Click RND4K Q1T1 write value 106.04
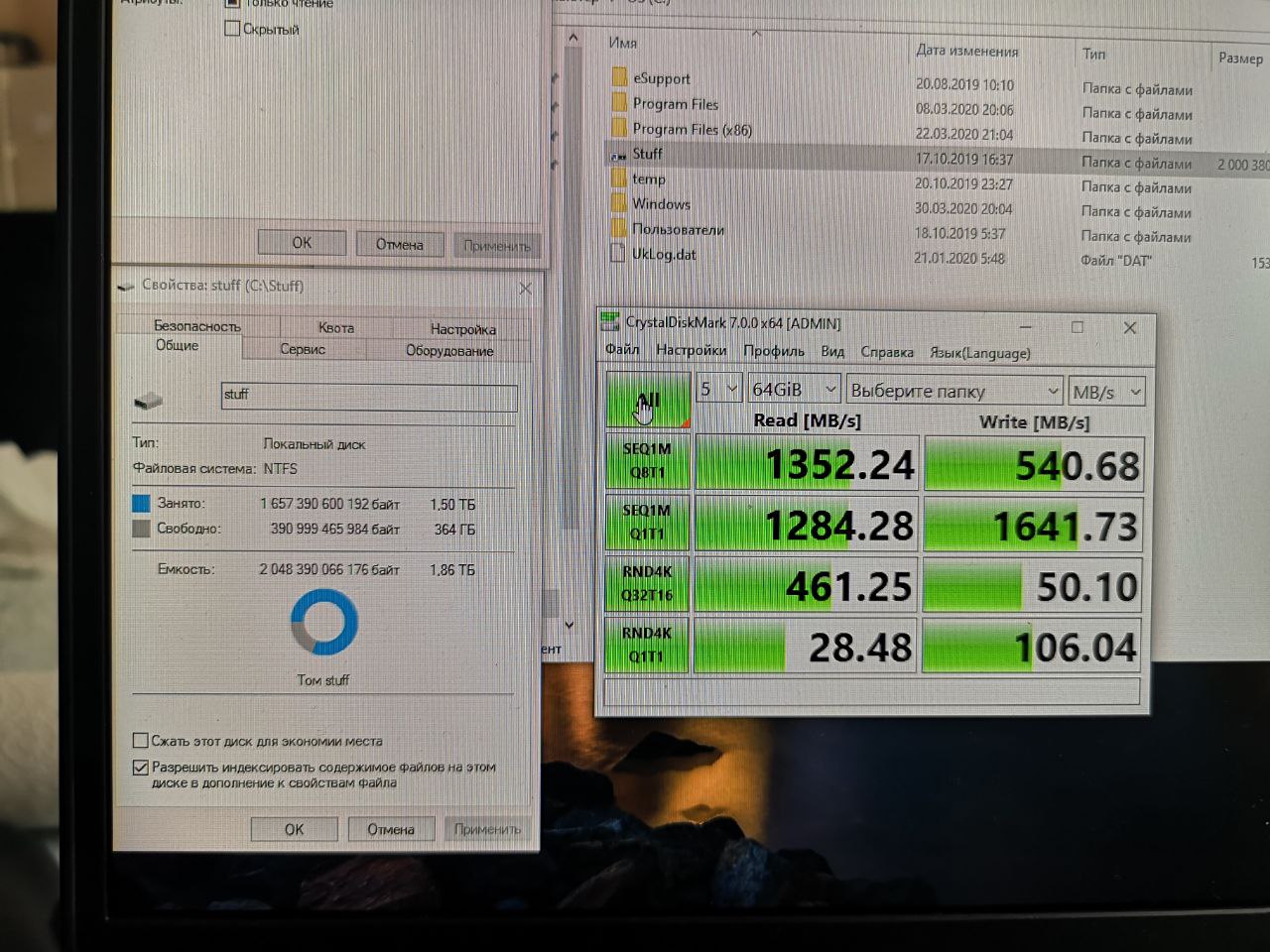Image resolution: width=1270 pixels, height=952 pixels. [1031, 647]
